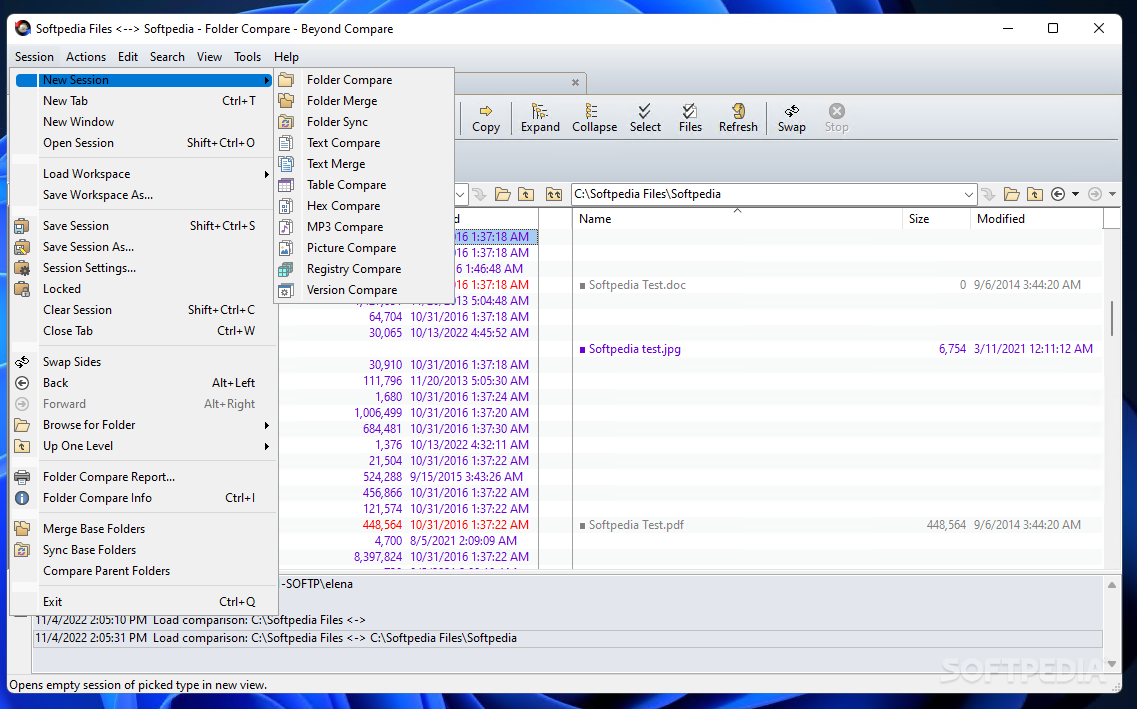
Task: Expand the Browse for Folder submenu
Action: click(144, 425)
